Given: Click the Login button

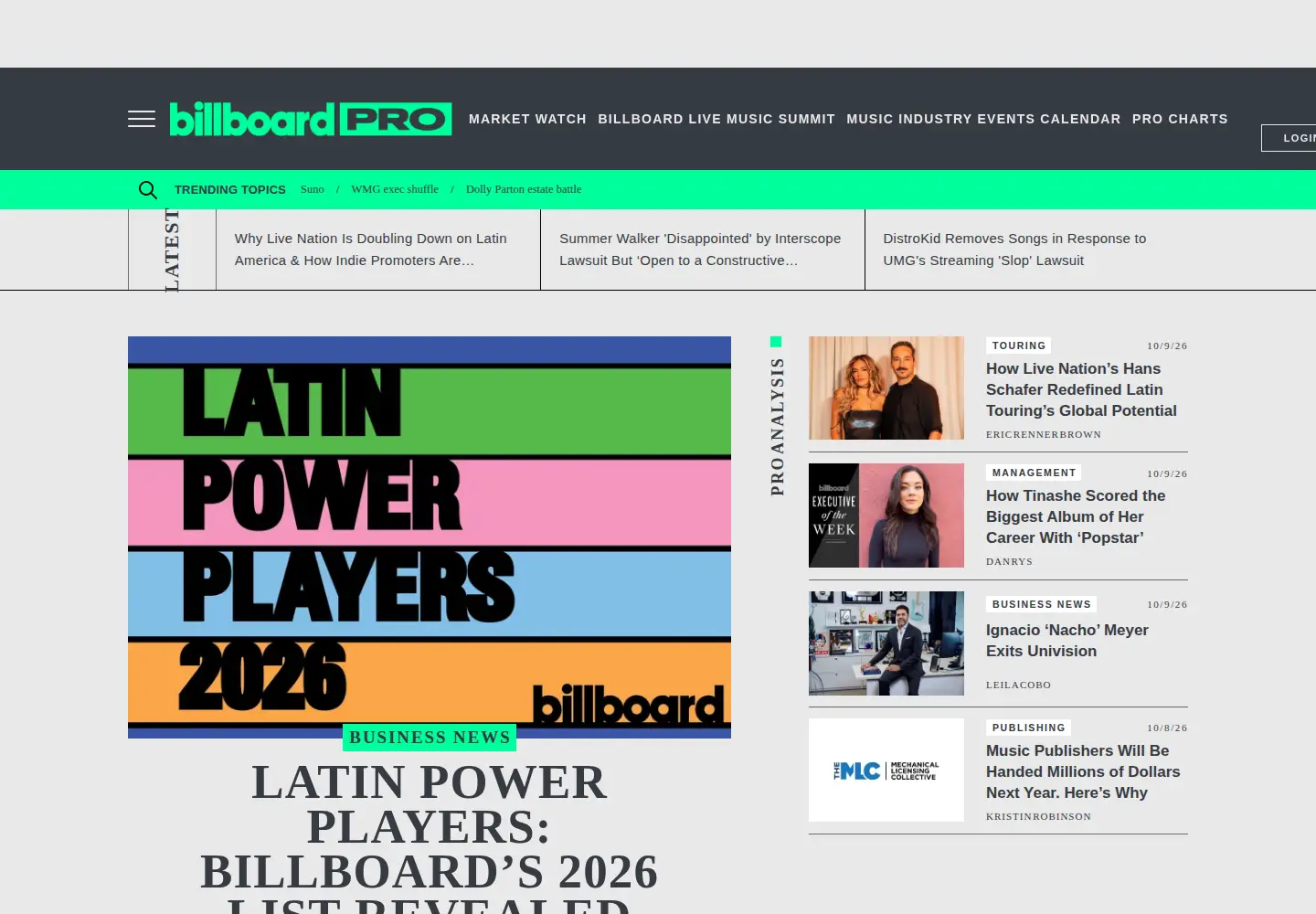Looking at the screenshot, I should 1289,138.
